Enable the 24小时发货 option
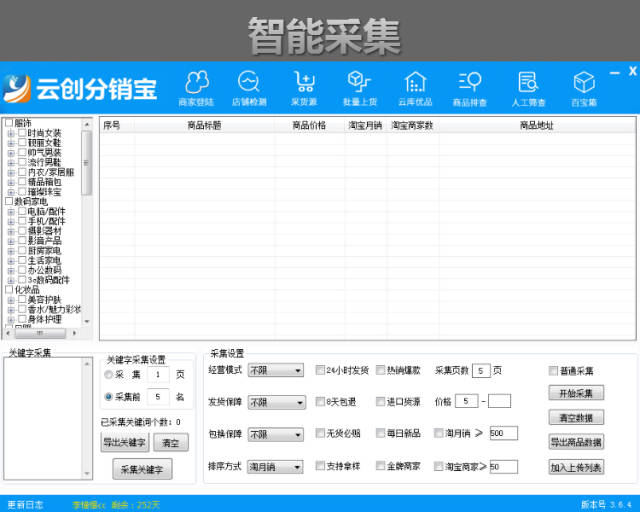 pos(320,370)
